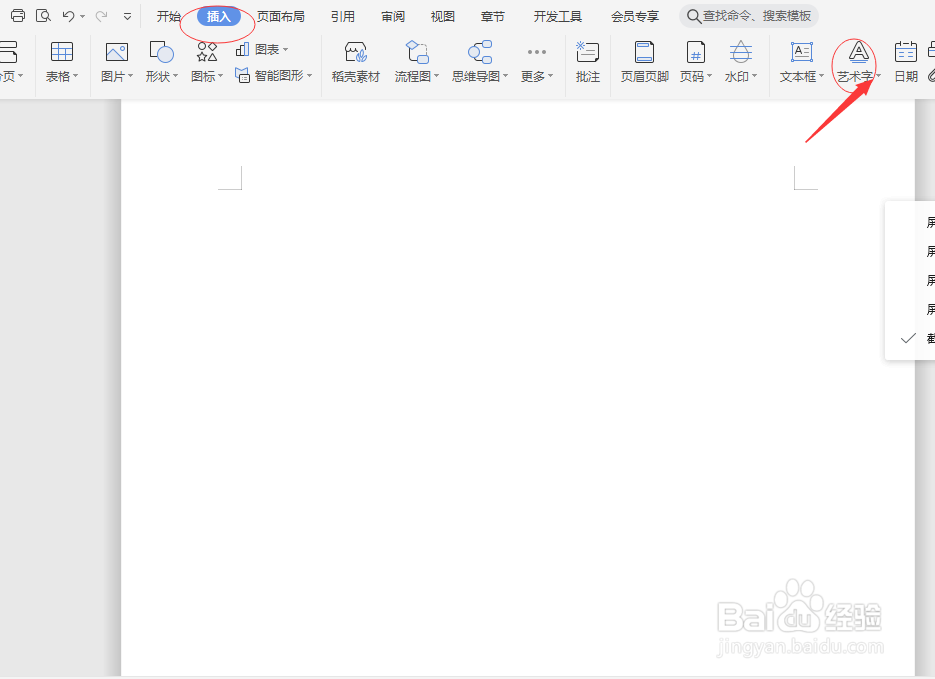Image resolution: width=935 pixels, height=679 pixels.
Task: Expand the 图片 dropdown arrow
Action: [x=131, y=76]
